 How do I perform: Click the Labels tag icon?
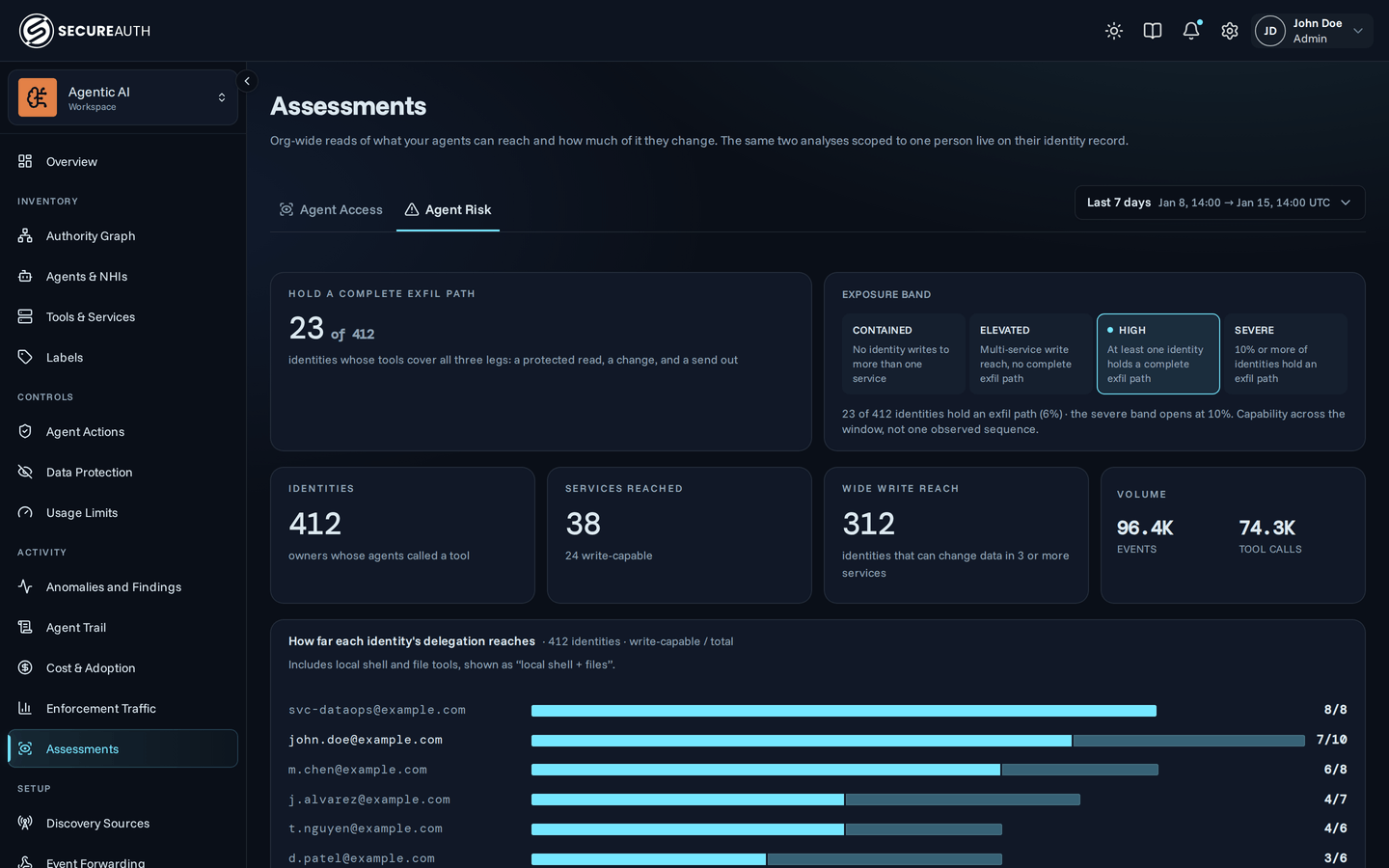[x=25, y=357]
